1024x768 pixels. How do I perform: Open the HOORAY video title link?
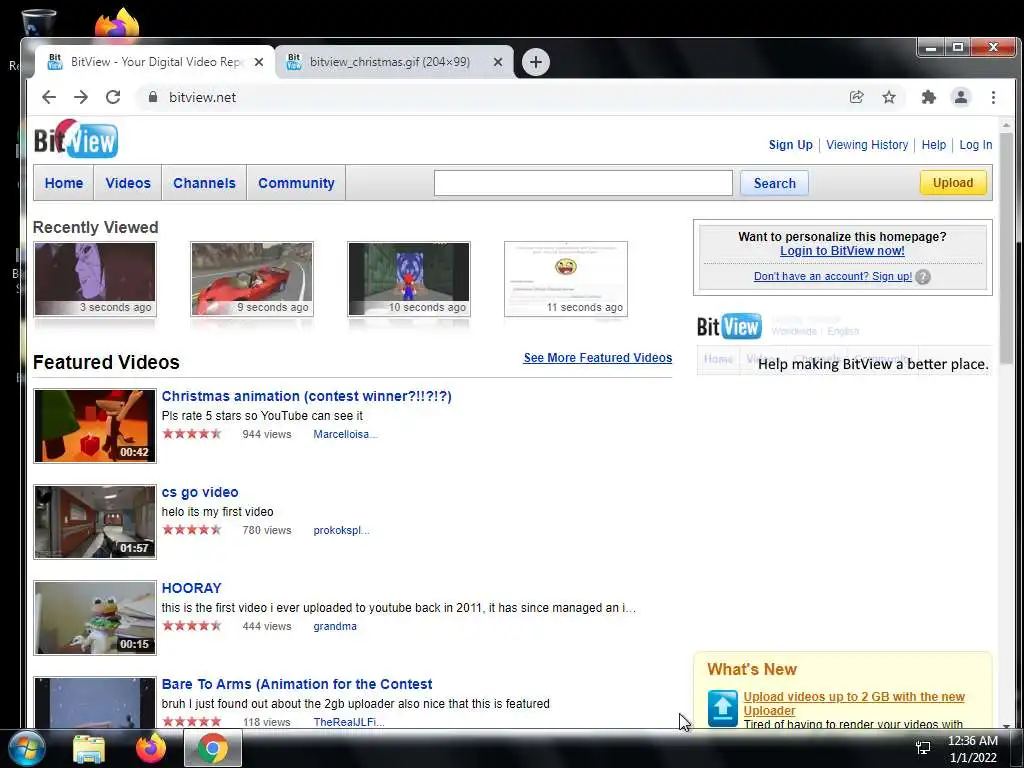click(x=191, y=588)
